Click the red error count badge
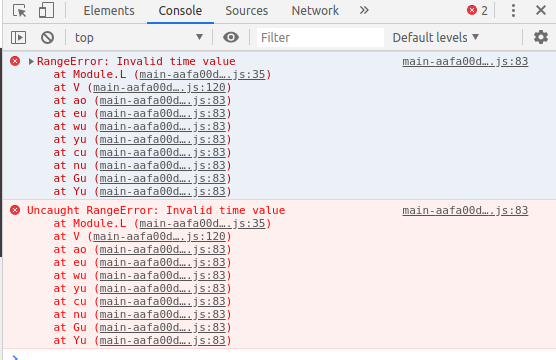Screen dimensions: 556x360 [x=477, y=11]
